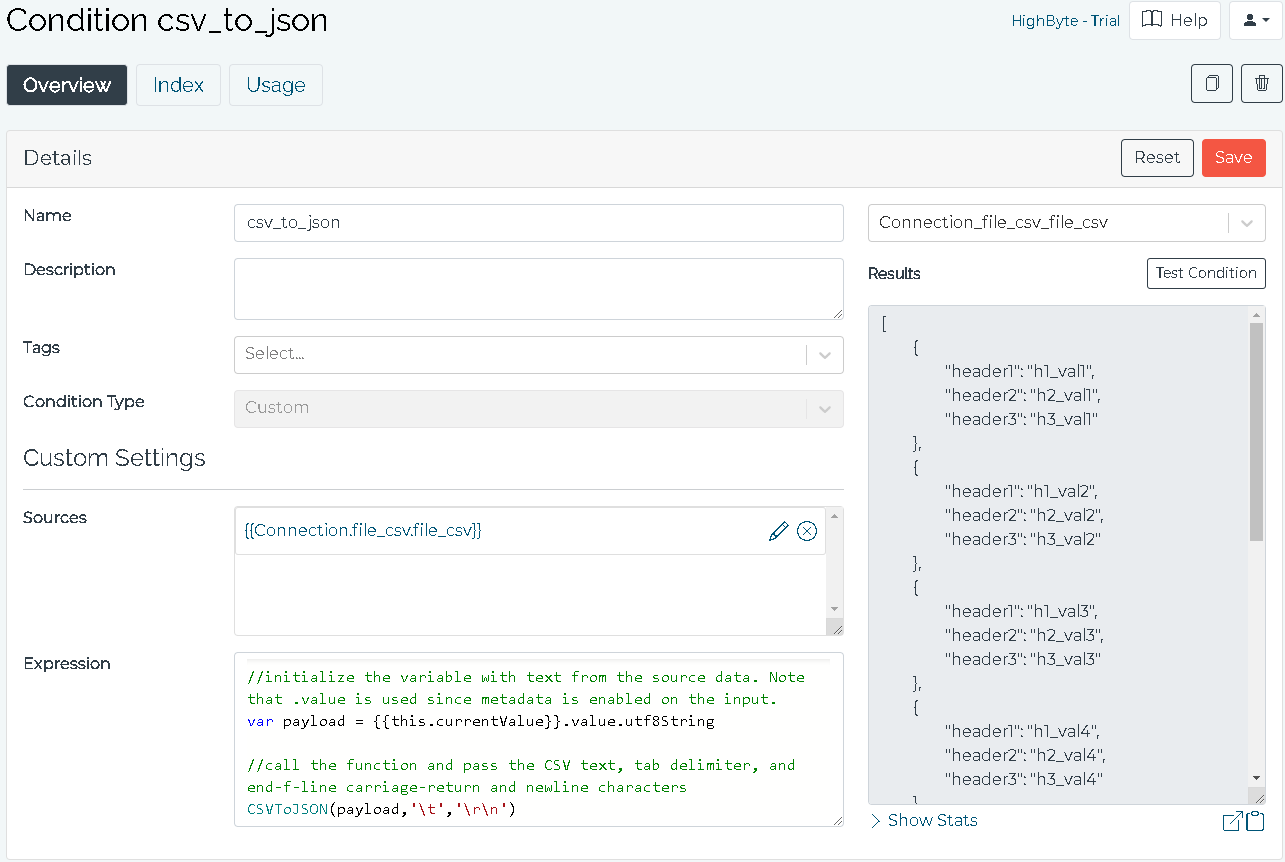Delete the condition with trash icon

point(1262,84)
